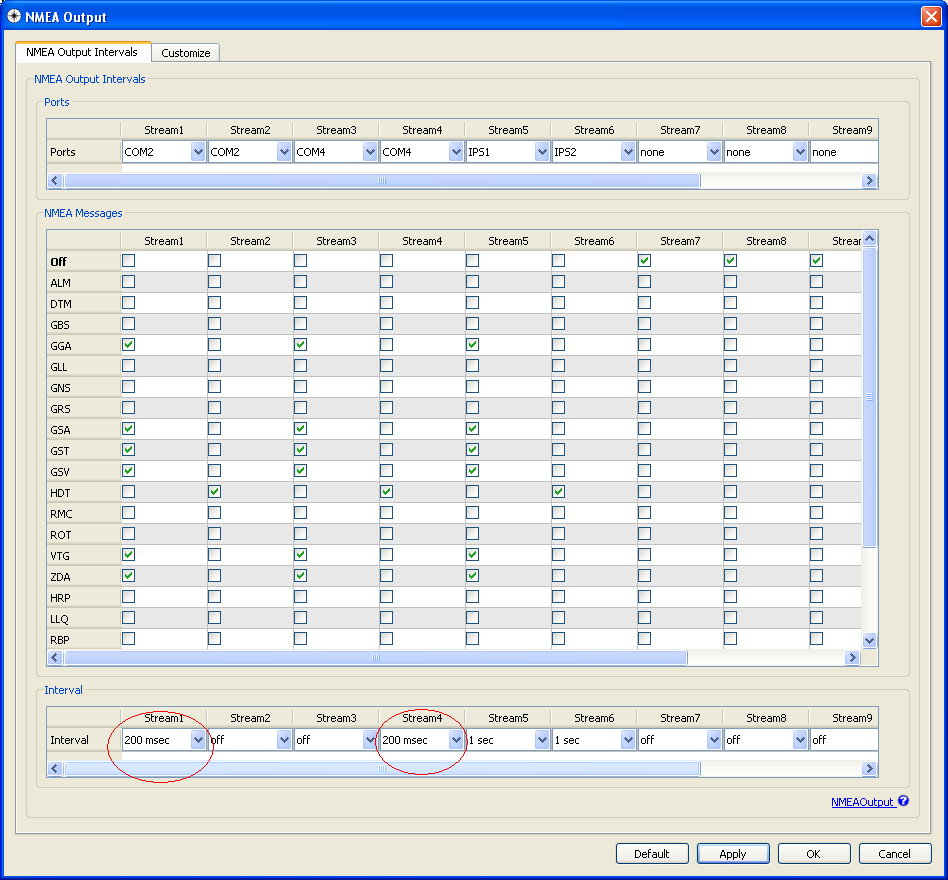The height and width of the screenshot is (880, 948).
Task: Check the HDT message for Stream6
Action: pos(558,491)
